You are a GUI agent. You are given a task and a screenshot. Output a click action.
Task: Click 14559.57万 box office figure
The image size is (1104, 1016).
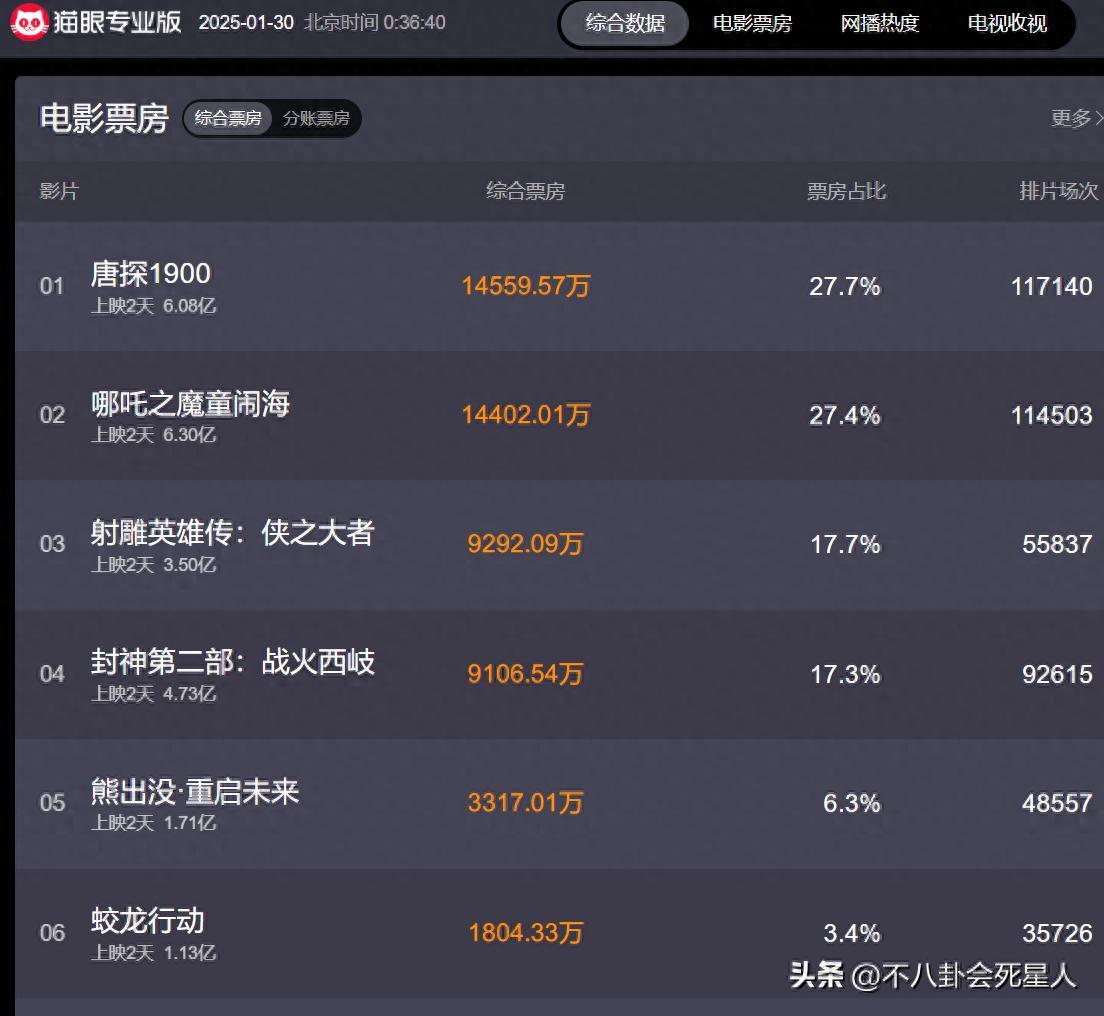(x=525, y=287)
